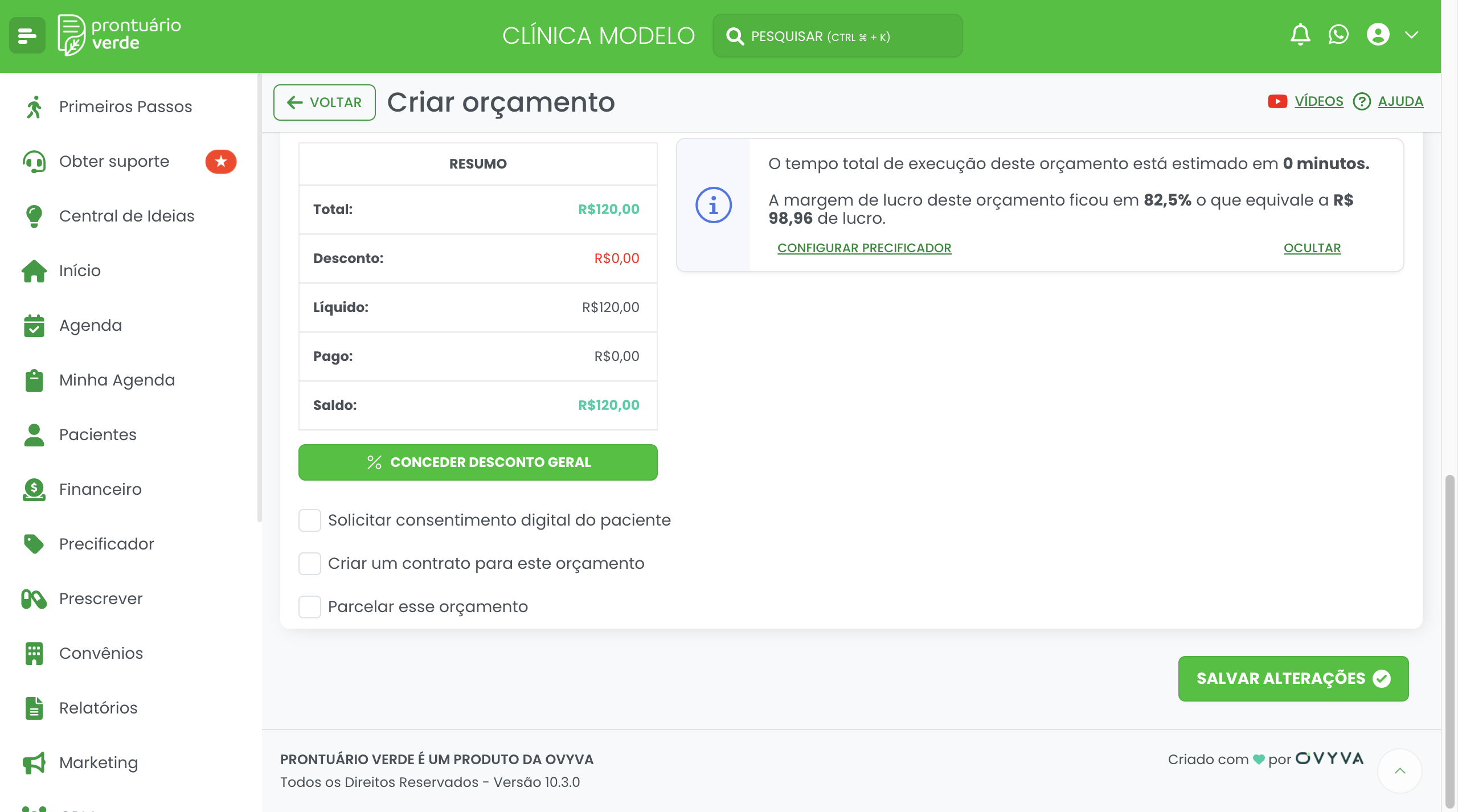Open Primeiros Passos in the sidebar
Image resolution: width=1458 pixels, height=812 pixels.
(x=125, y=106)
